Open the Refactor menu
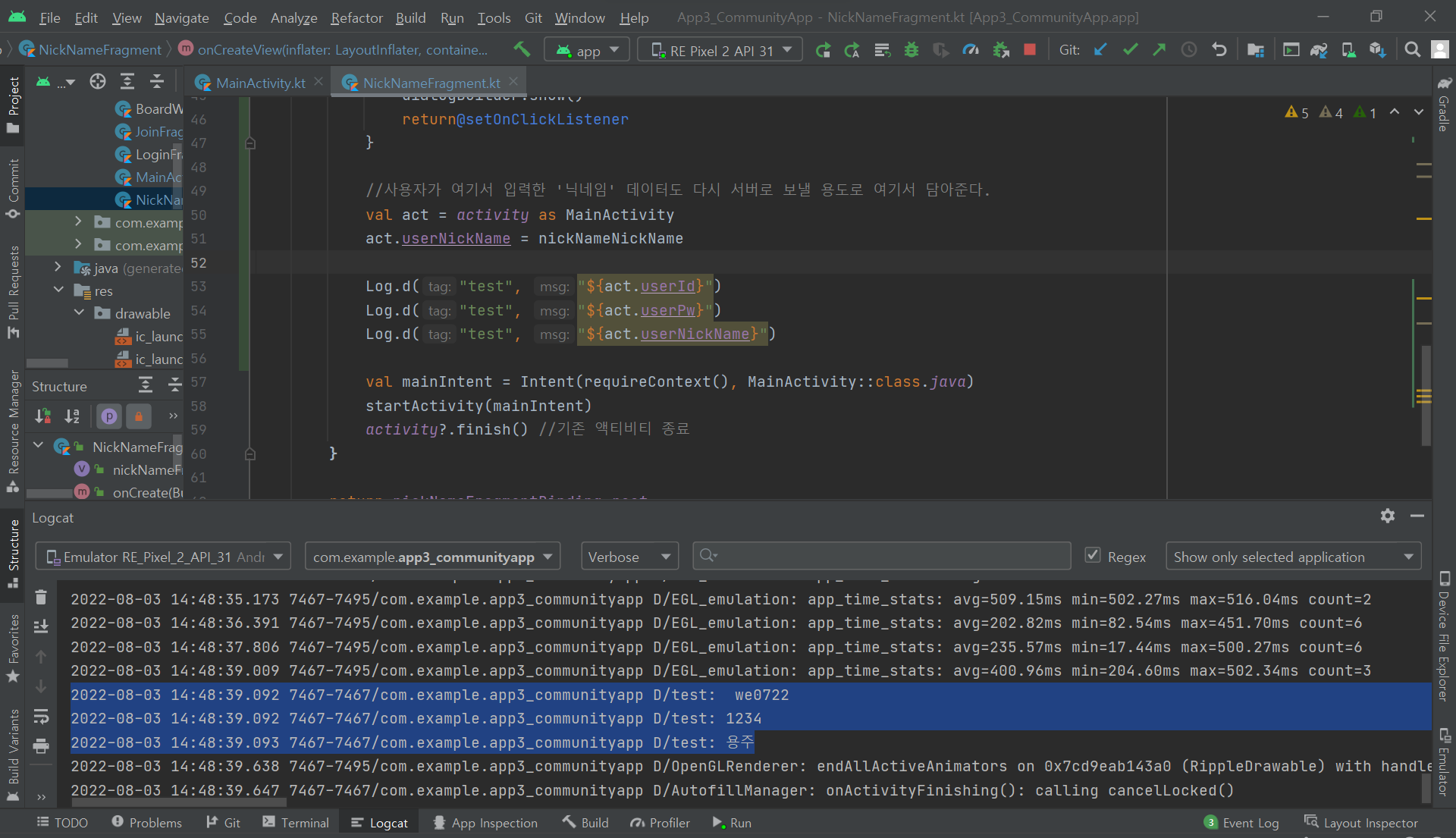This screenshot has width=1456, height=838. click(356, 17)
